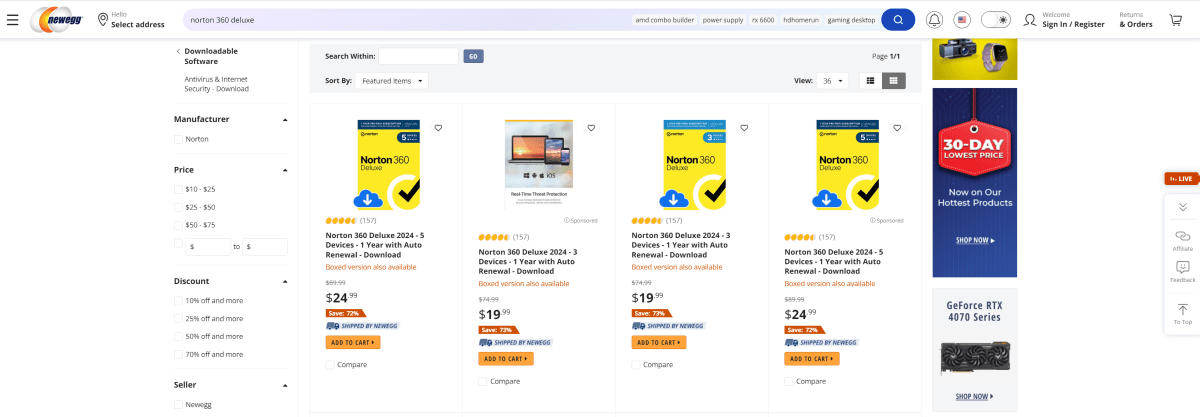This screenshot has height=417, width=1200.
Task: Click the Sign In / Register person icon
Action: 1030,20
